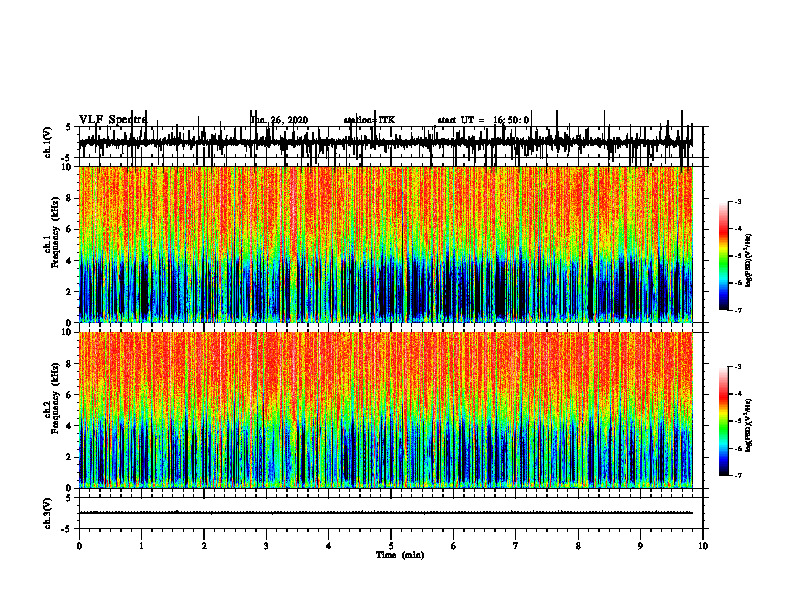Click the "1" minute tick on time axis

[141, 546]
